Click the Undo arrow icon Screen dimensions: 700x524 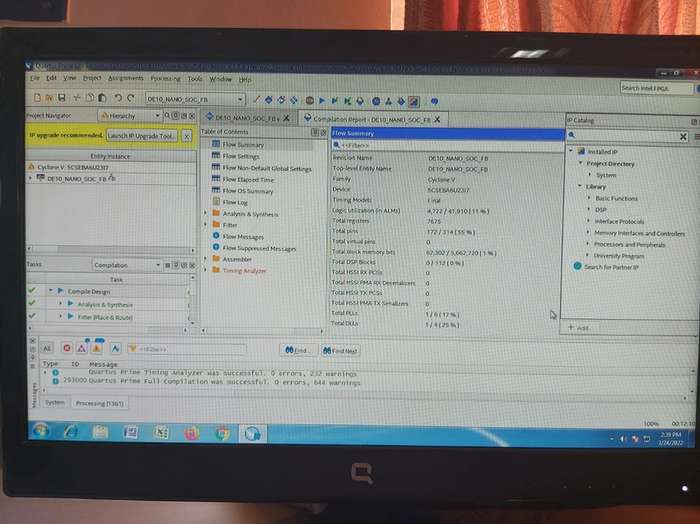point(118,97)
